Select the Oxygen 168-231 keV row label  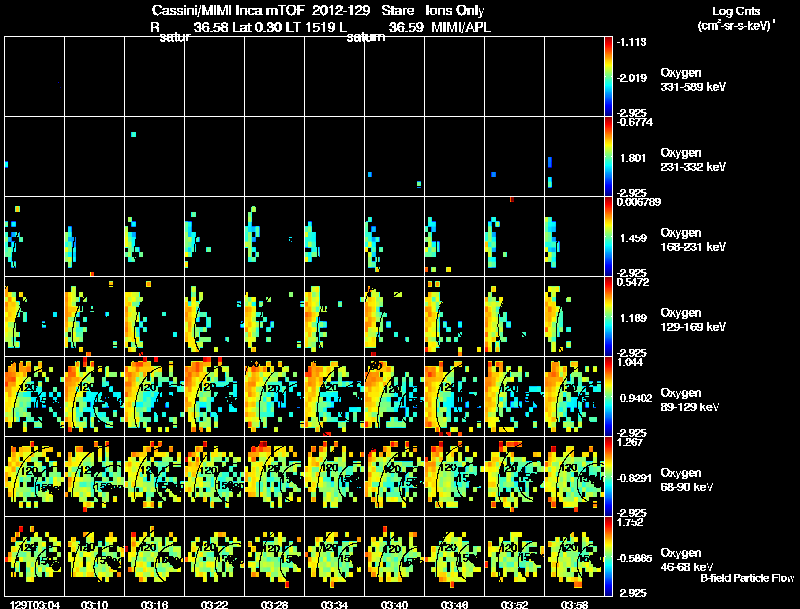click(692, 240)
